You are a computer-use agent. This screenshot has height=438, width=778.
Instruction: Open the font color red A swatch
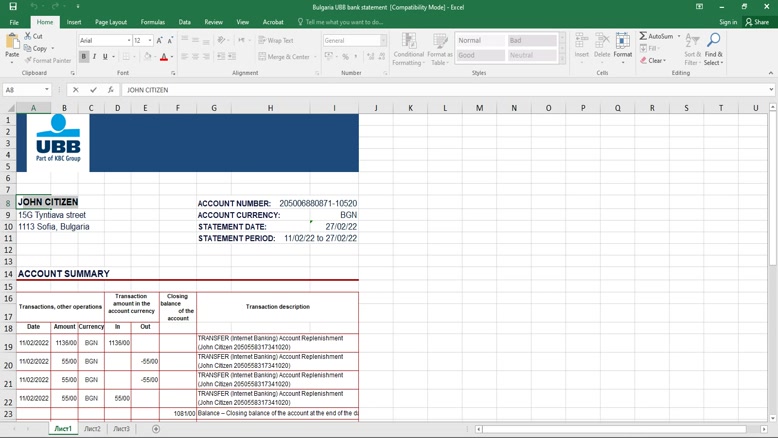164,57
